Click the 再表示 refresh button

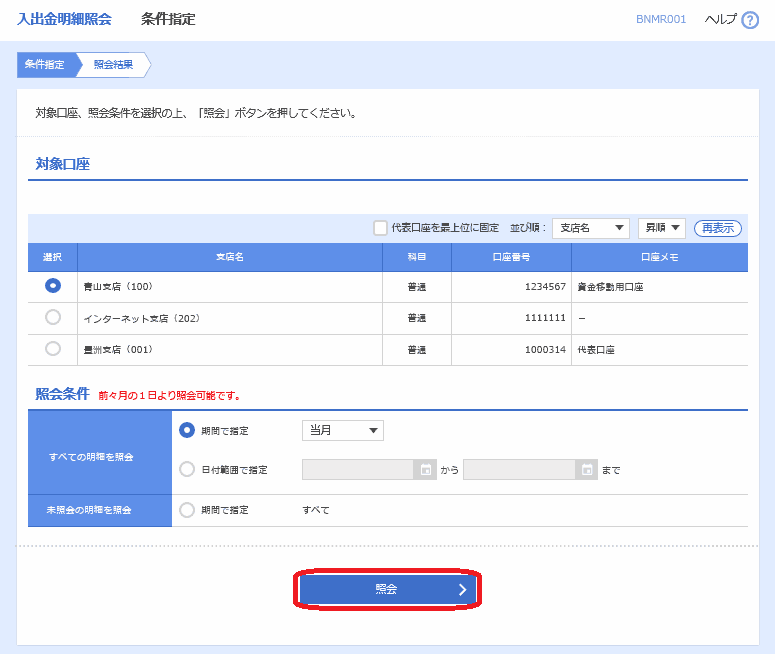(717, 228)
